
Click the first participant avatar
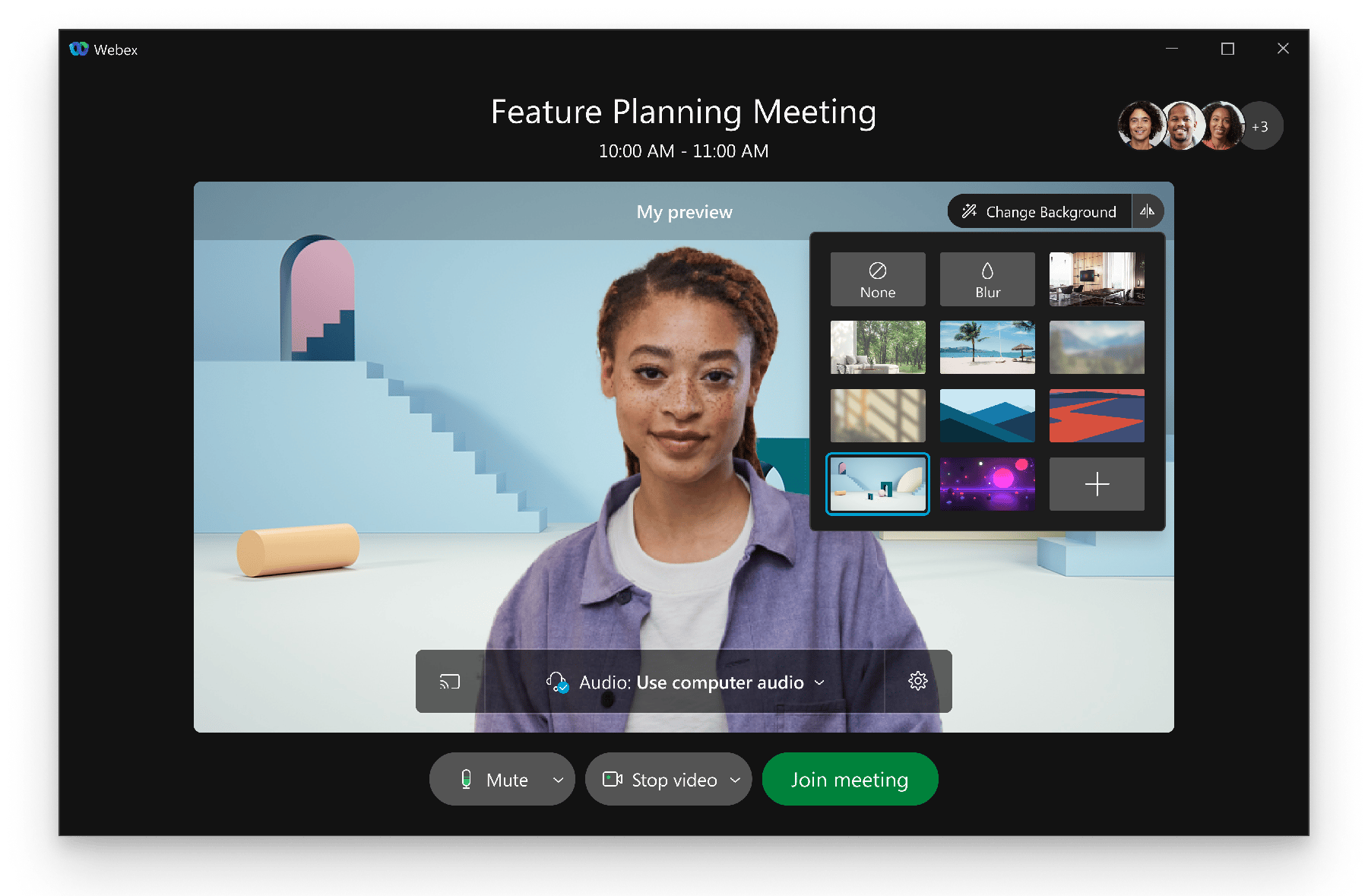(1141, 125)
